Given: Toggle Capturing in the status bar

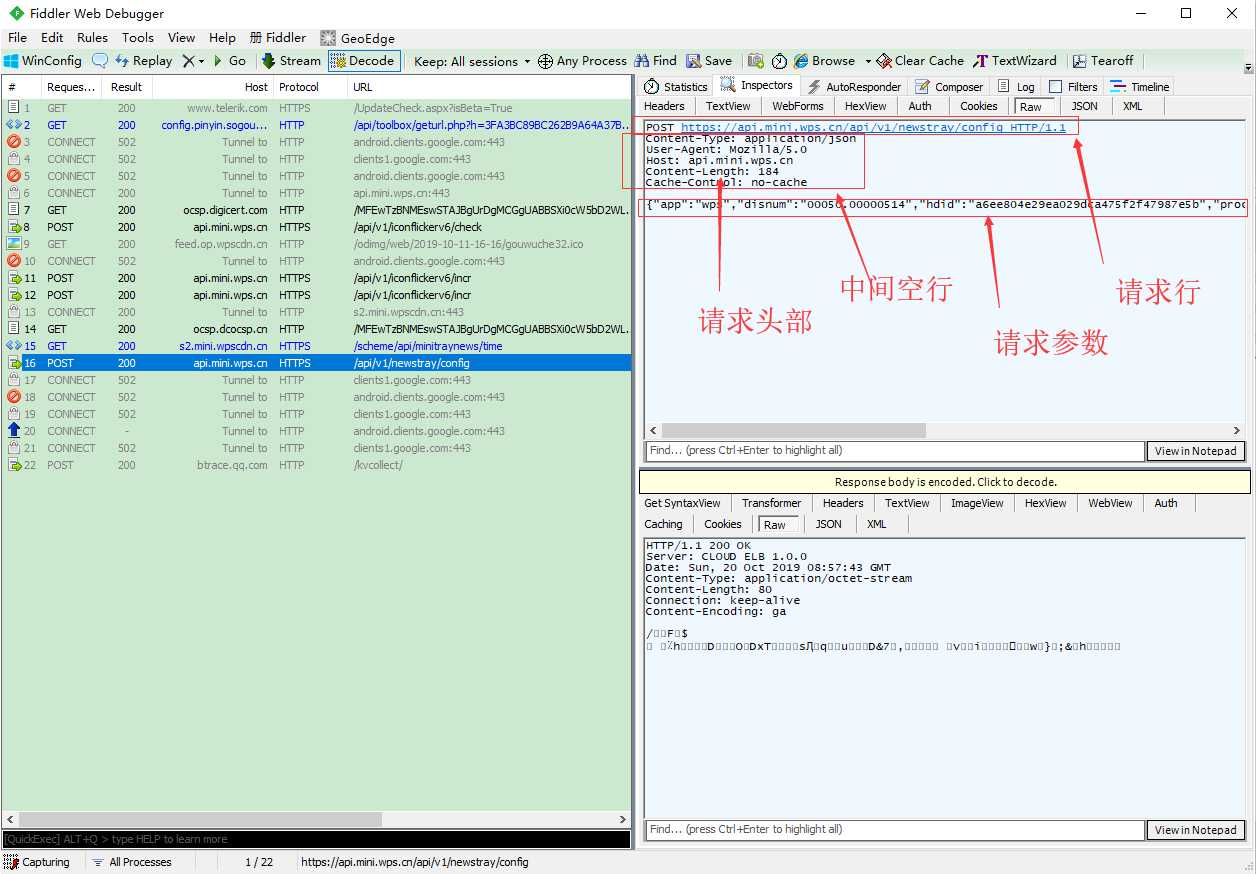Looking at the screenshot, I should click(x=38, y=862).
